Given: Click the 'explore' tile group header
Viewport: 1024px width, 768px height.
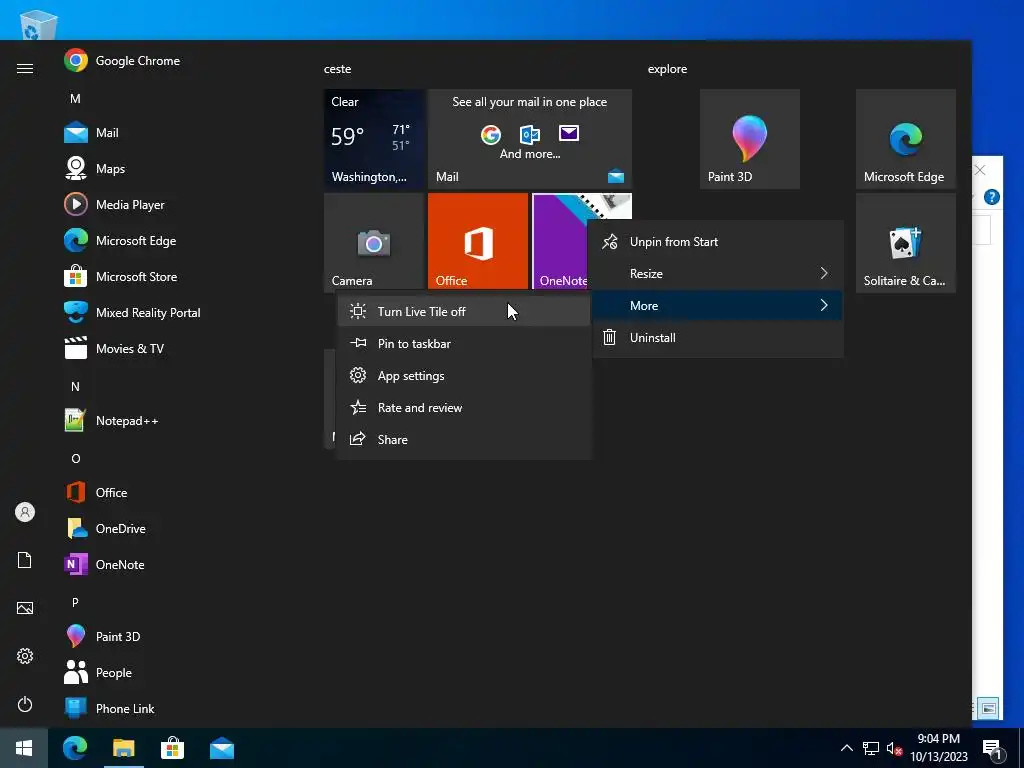Looking at the screenshot, I should (x=667, y=69).
